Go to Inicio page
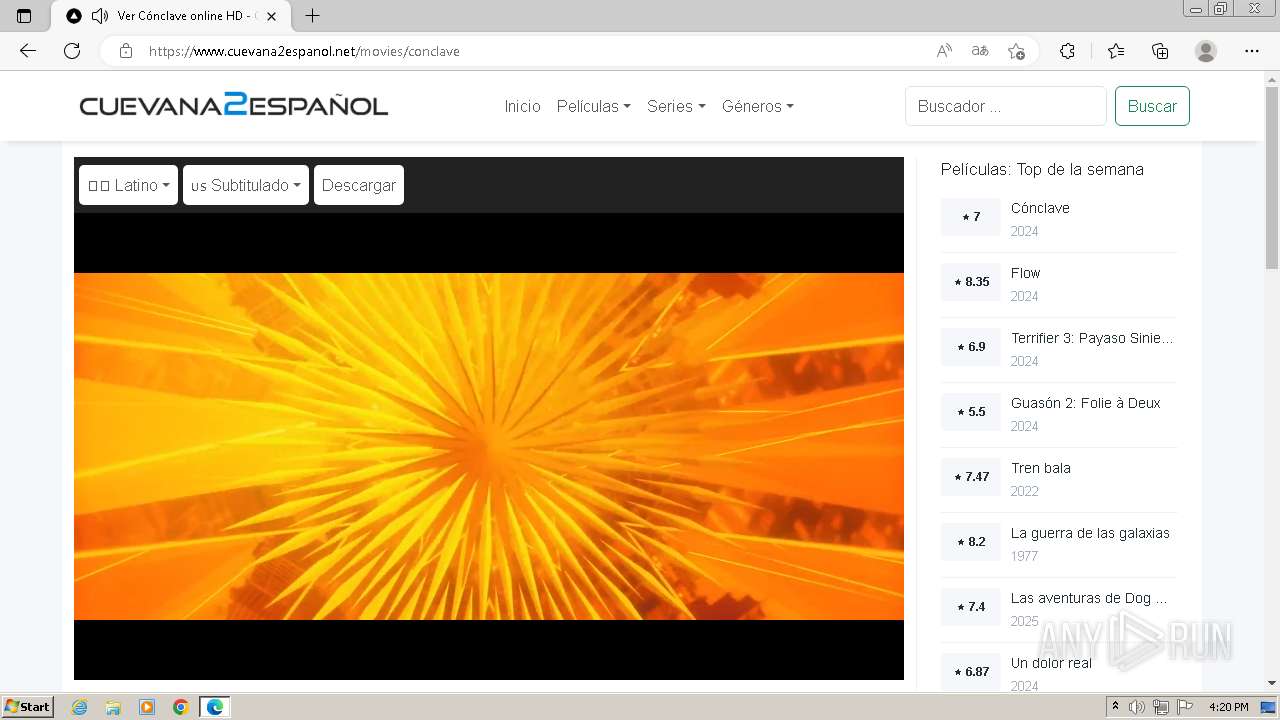This screenshot has width=1280, height=720. click(x=522, y=106)
